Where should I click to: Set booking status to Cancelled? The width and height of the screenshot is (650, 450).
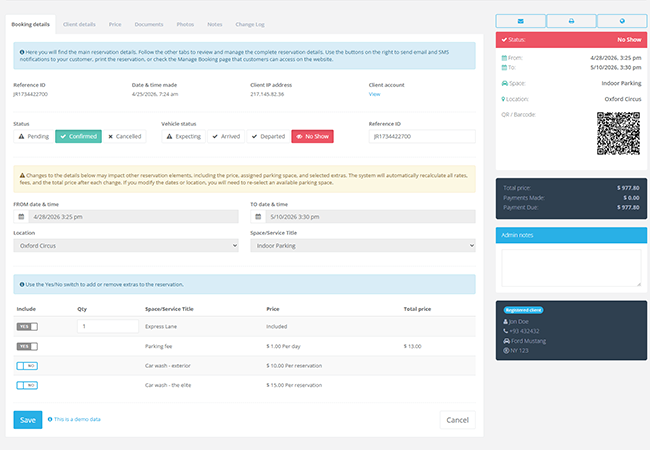[124, 136]
